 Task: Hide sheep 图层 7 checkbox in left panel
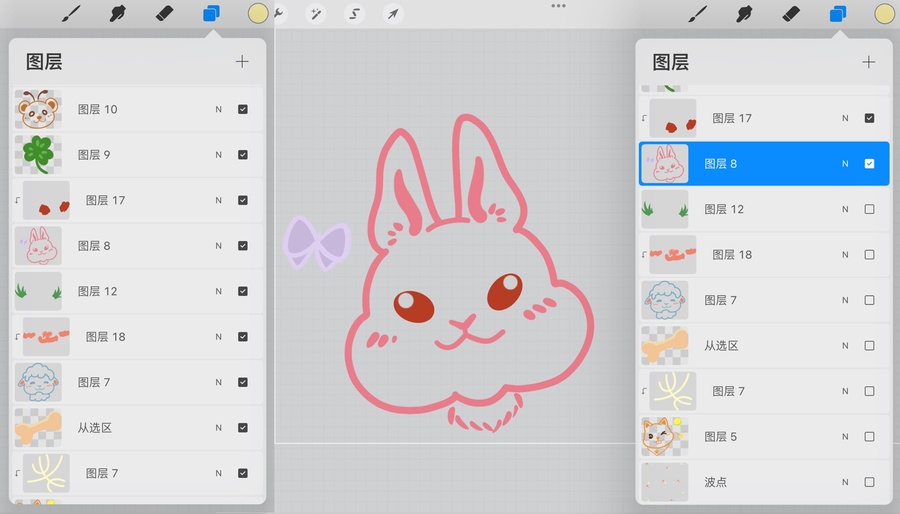(243, 382)
